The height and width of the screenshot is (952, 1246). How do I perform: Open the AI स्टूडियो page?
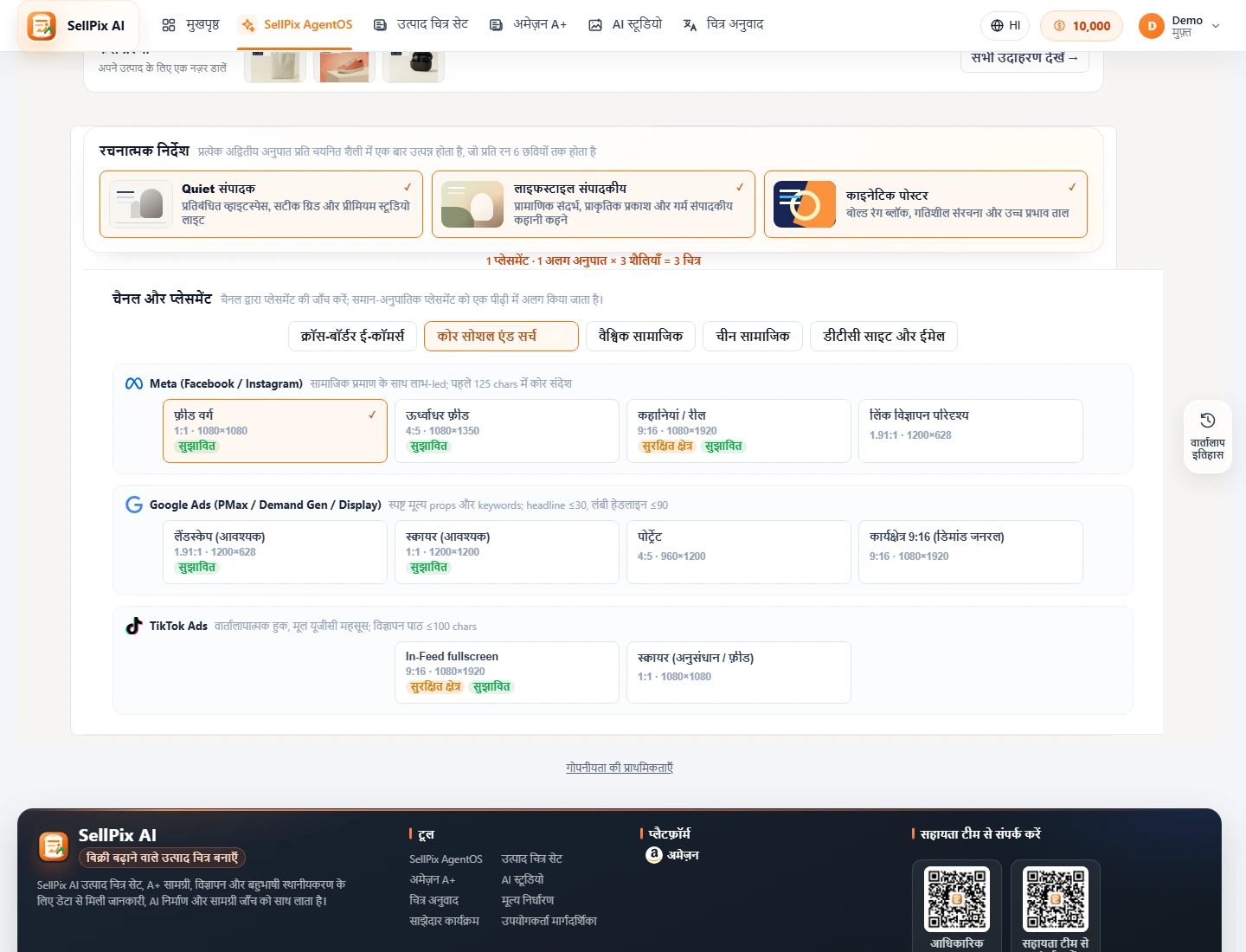point(625,25)
